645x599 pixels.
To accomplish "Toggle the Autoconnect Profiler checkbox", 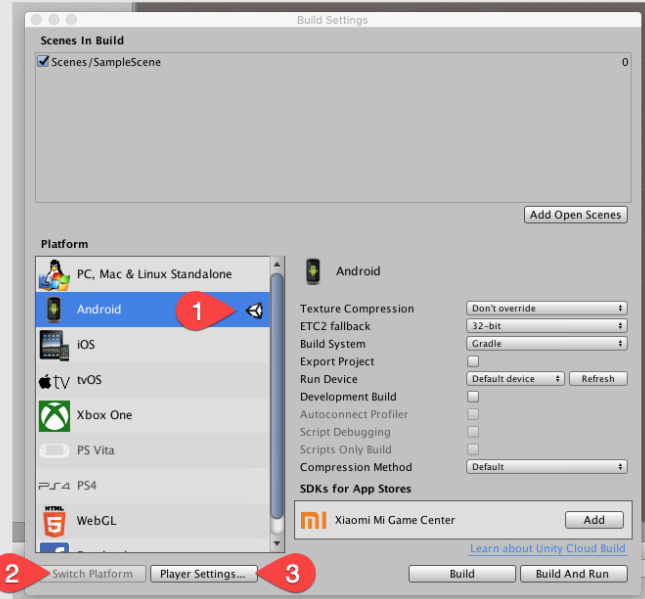I will point(473,414).
